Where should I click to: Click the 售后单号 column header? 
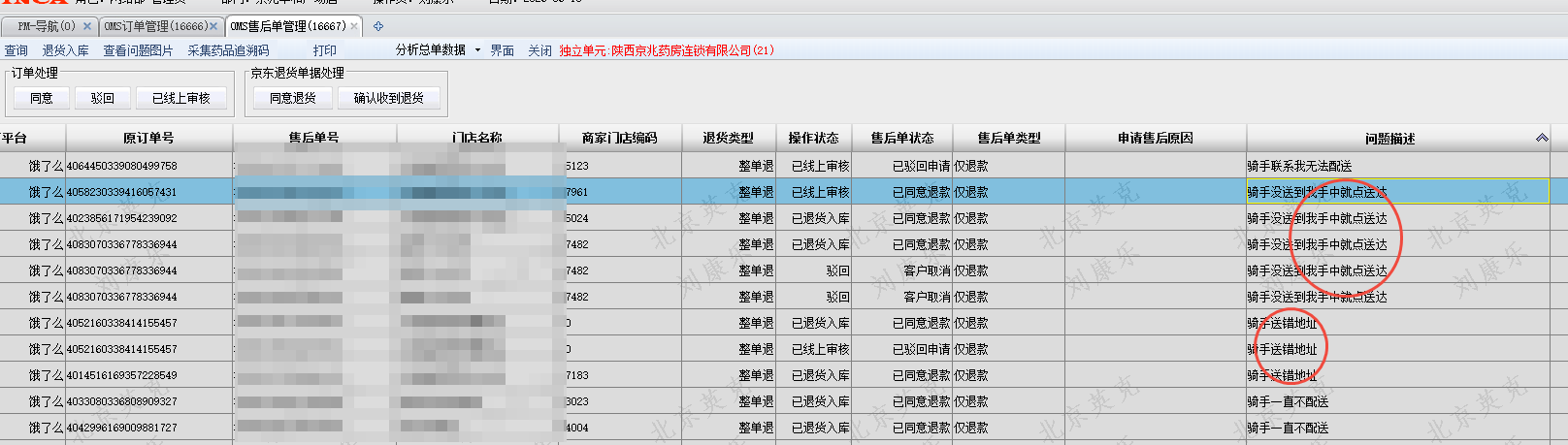[x=314, y=139]
